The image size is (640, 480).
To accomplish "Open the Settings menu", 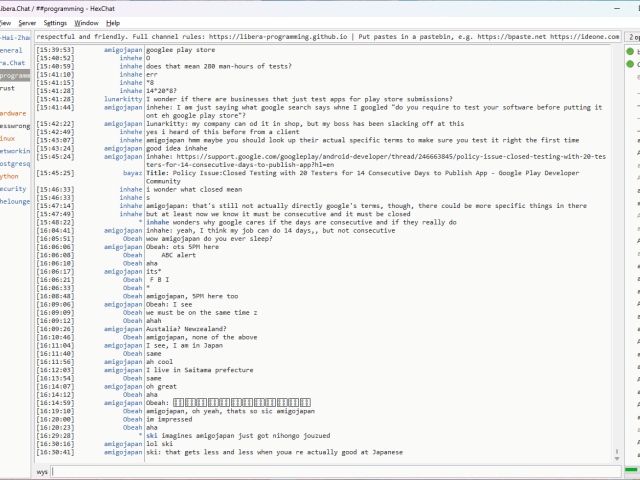I will (x=56, y=22).
